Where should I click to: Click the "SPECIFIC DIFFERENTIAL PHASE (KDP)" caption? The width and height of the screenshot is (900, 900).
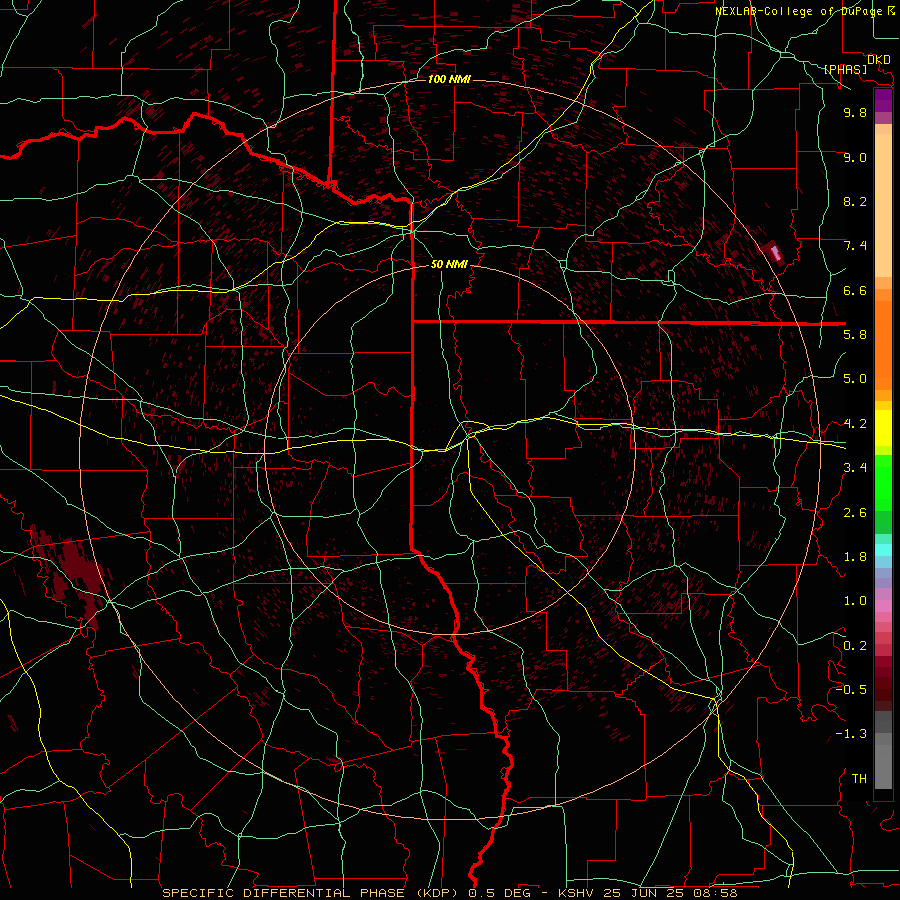tap(312, 893)
